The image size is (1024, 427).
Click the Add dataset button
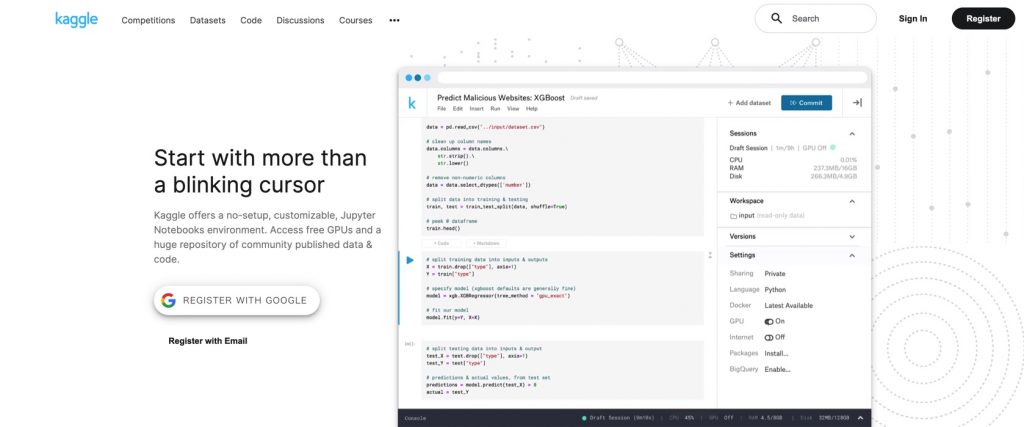coord(749,103)
